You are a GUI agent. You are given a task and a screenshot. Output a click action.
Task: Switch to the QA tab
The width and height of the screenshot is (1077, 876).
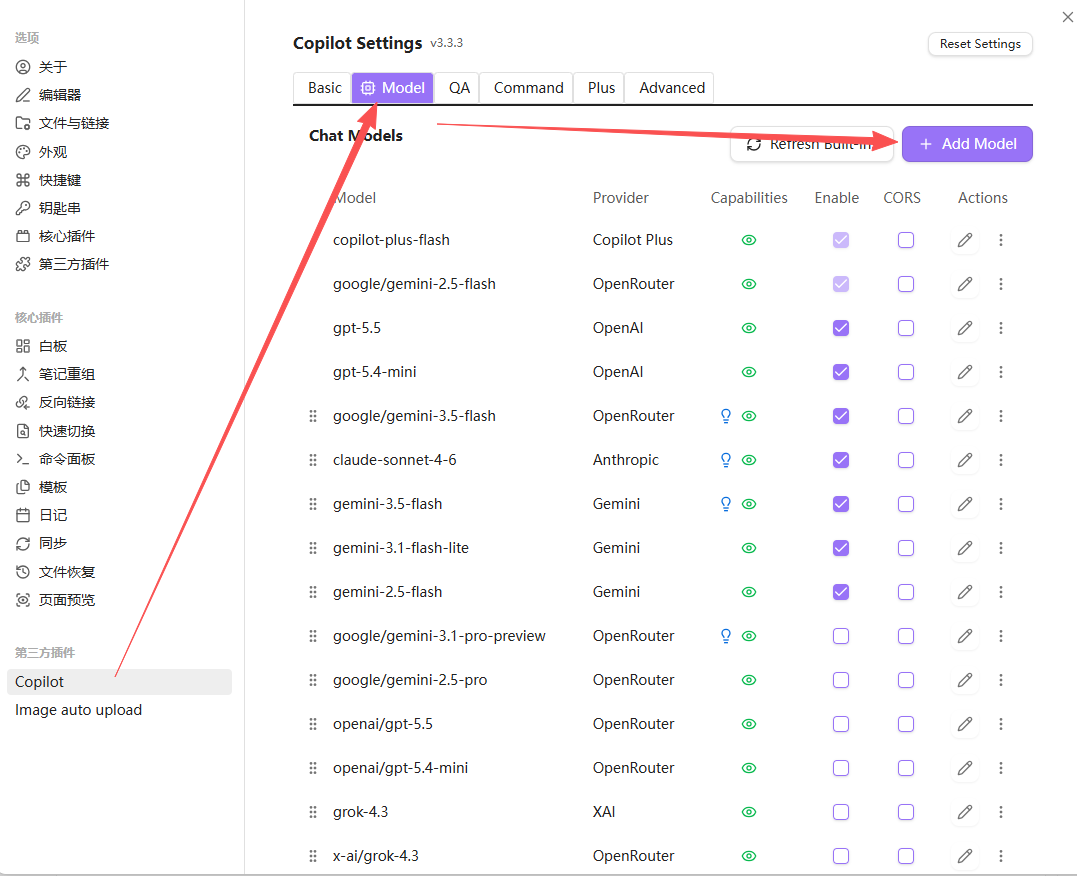459,88
